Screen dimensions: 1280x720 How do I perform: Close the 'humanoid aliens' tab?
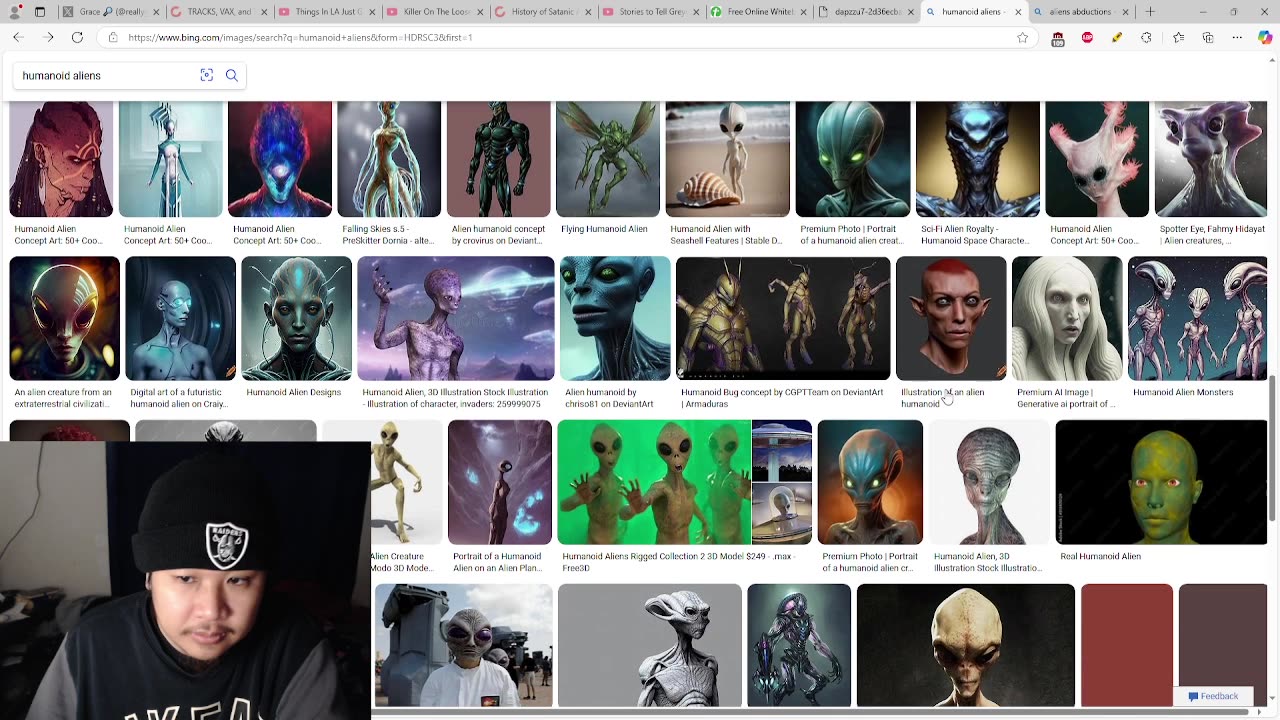pos(1019,12)
